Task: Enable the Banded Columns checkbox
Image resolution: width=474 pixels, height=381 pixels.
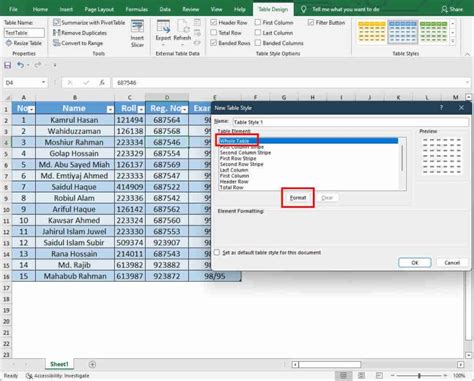Action: [x=258, y=43]
